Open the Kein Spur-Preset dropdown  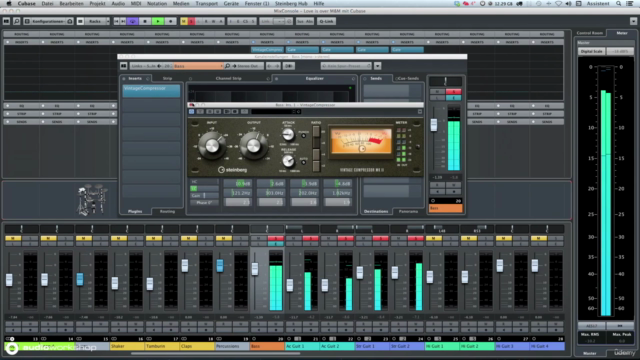pyautogui.click(x=346, y=66)
